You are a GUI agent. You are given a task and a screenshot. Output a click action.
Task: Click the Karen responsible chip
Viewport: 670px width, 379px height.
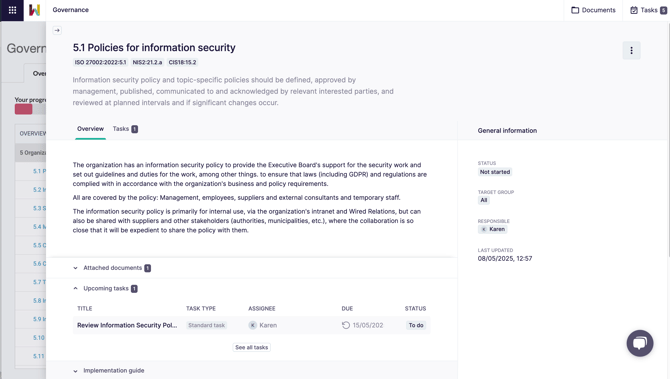493,229
